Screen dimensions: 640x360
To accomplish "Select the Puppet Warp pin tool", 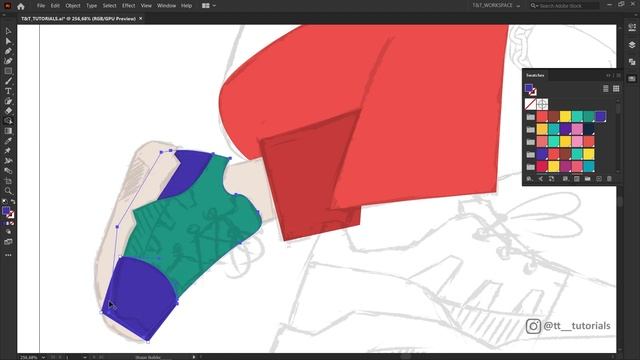I will coord(8,151).
